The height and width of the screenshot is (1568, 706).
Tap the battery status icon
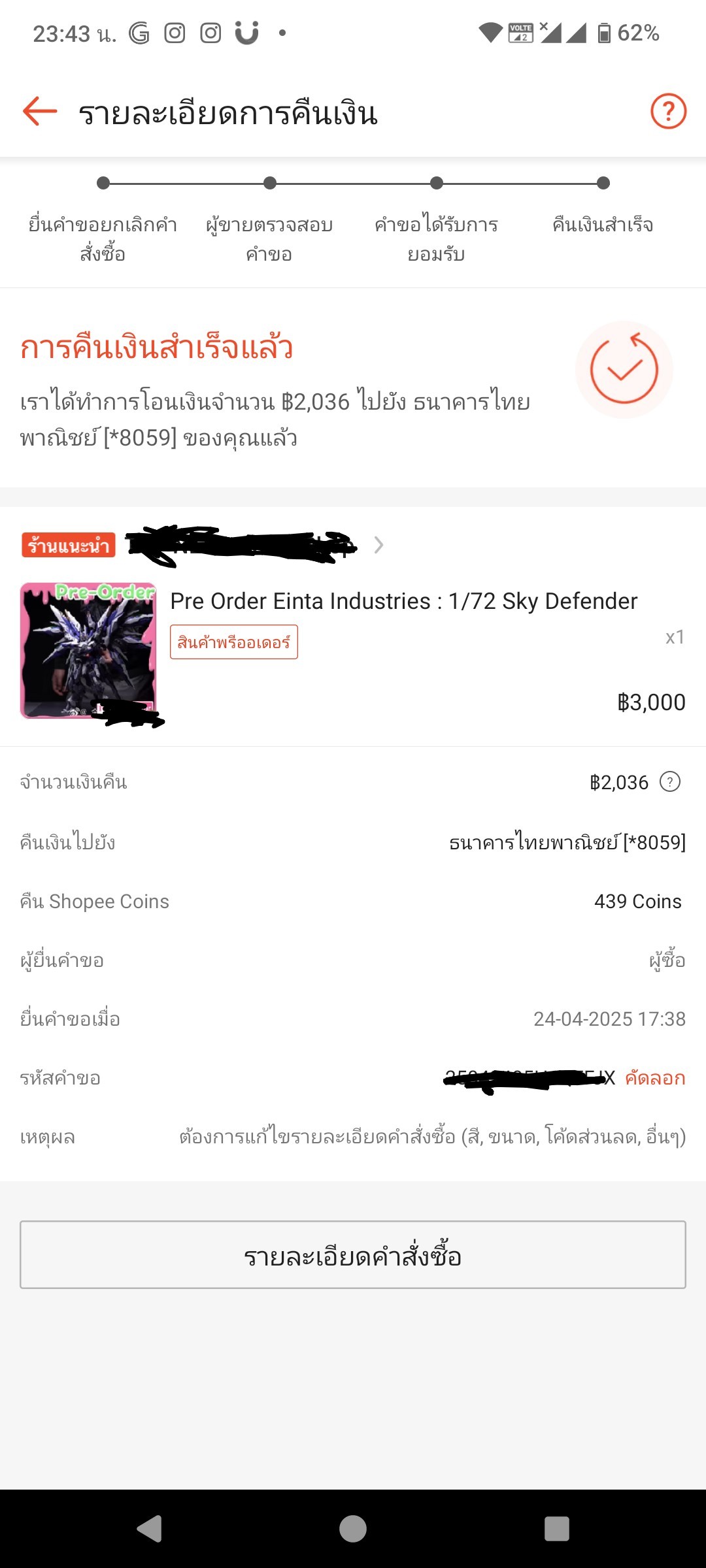604,33
